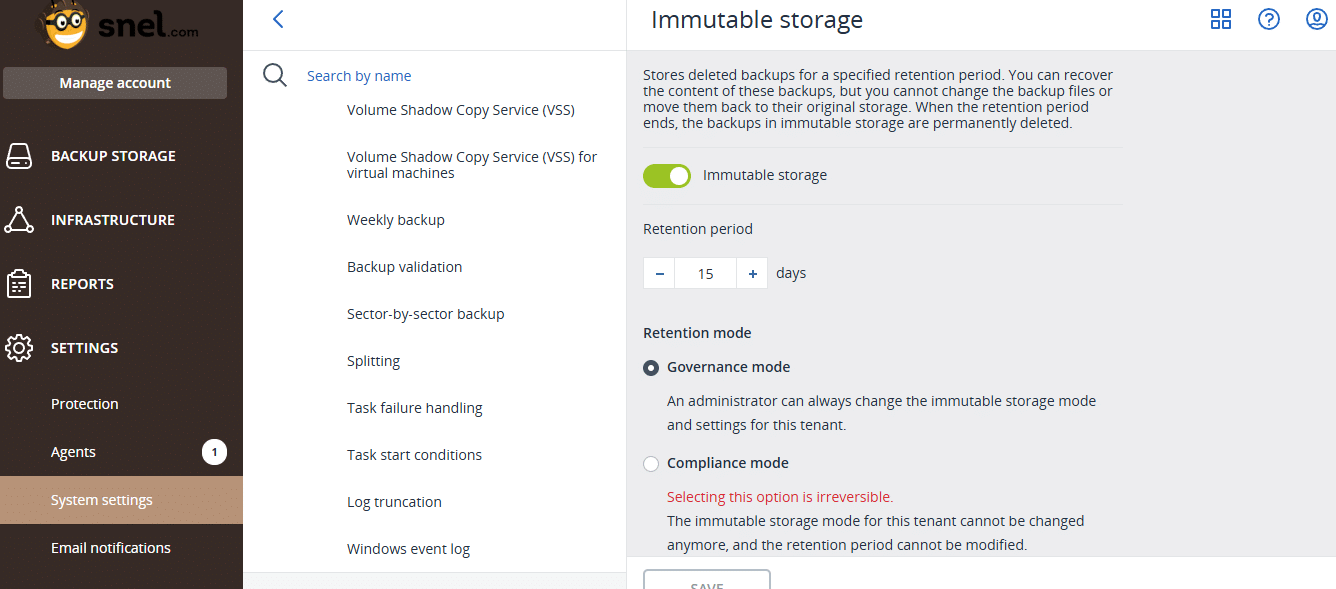Click the Backup Storage drive icon
The height and width of the screenshot is (589, 1336).
19,156
